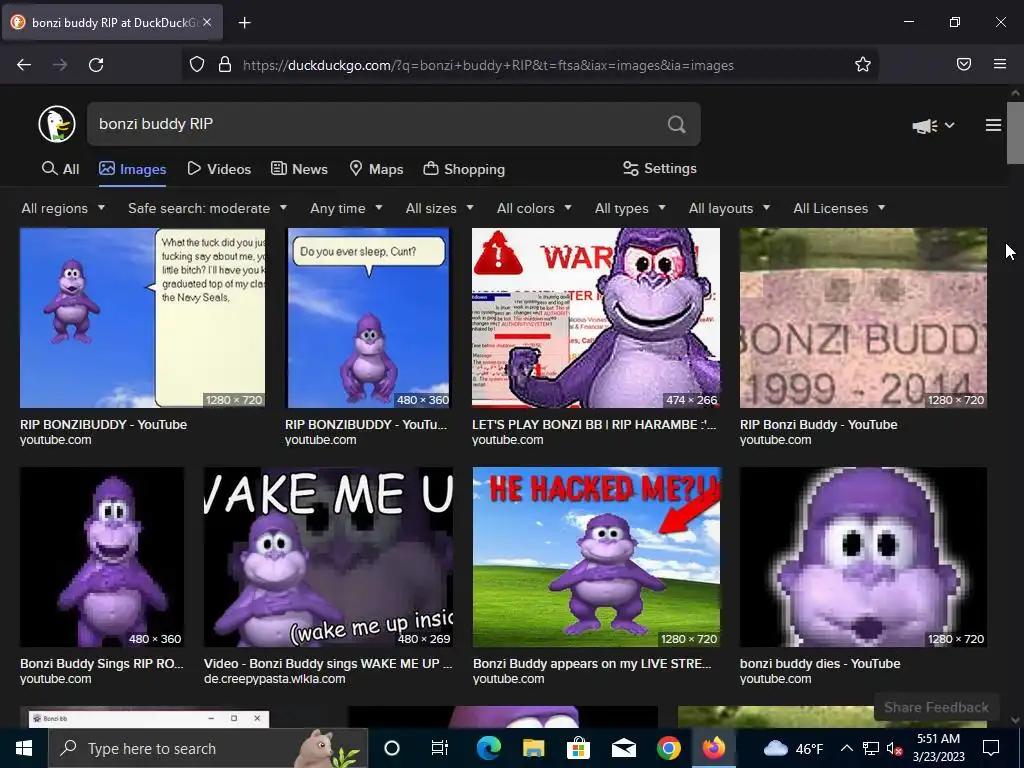Open 'RIP Bonzi Buddy - YouTube' link
The width and height of the screenshot is (1024, 768).
(818, 424)
